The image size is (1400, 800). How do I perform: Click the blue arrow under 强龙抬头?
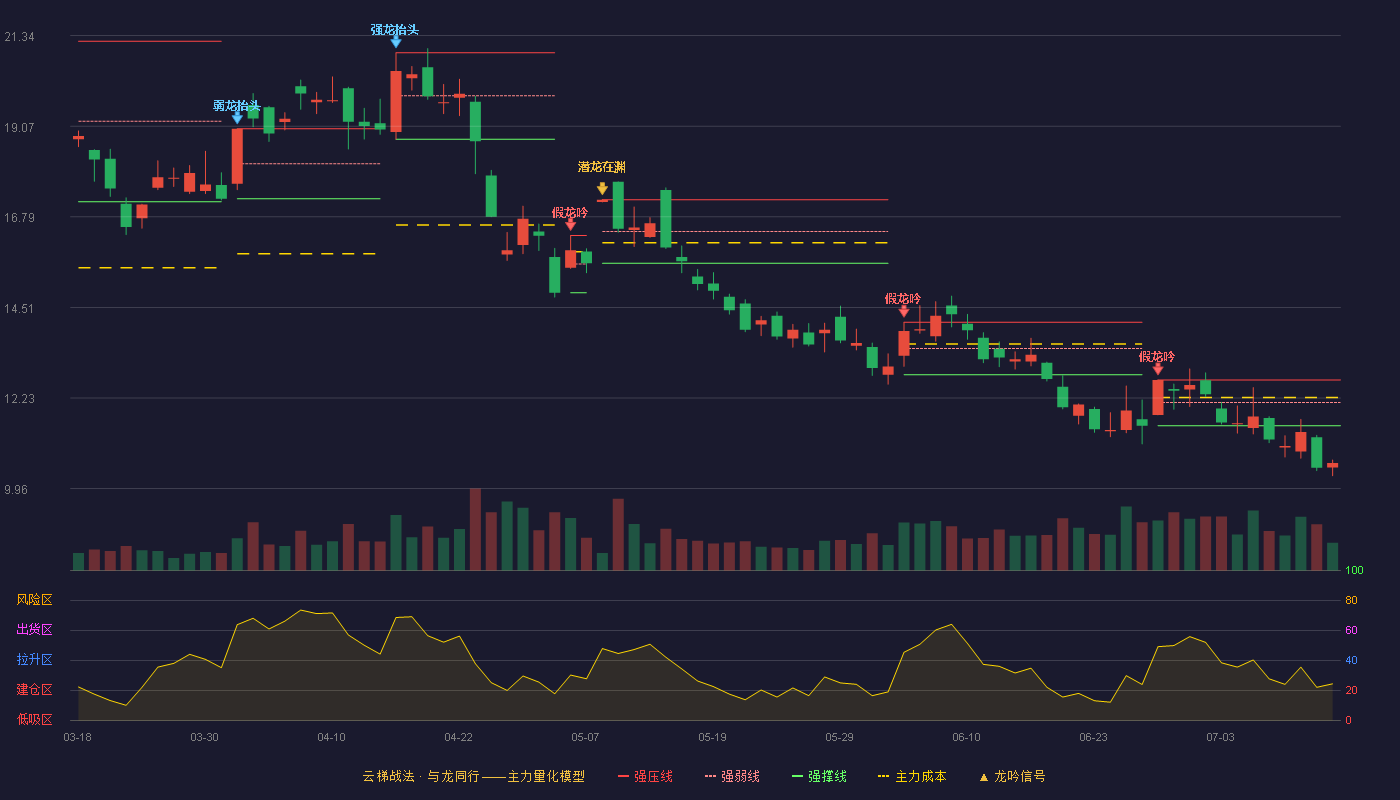396,42
